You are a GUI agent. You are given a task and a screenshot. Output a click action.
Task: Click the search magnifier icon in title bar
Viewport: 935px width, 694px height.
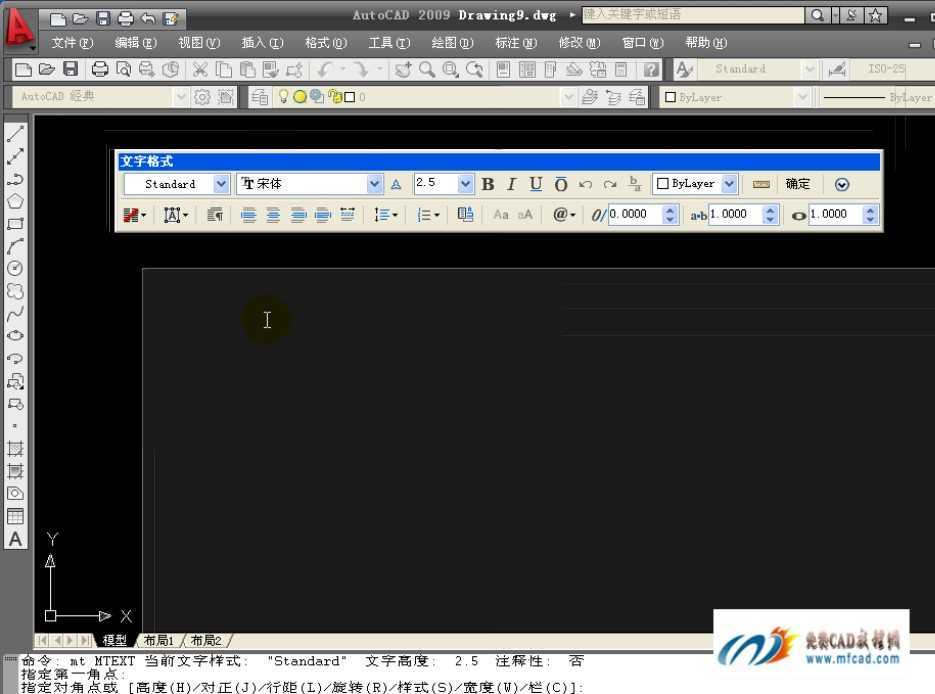(818, 15)
